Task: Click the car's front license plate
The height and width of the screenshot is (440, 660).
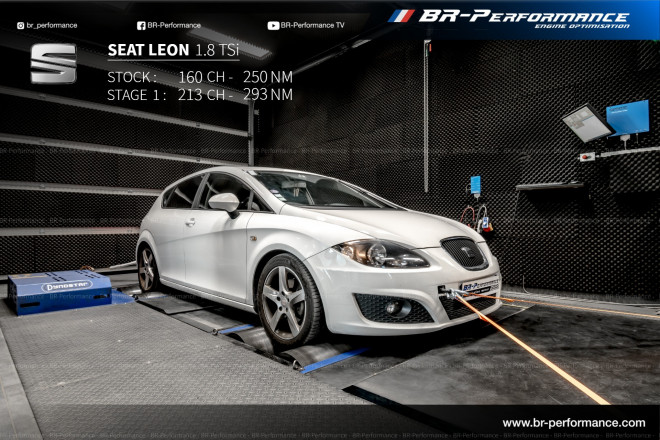Action: pyautogui.click(x=481, y=287)
